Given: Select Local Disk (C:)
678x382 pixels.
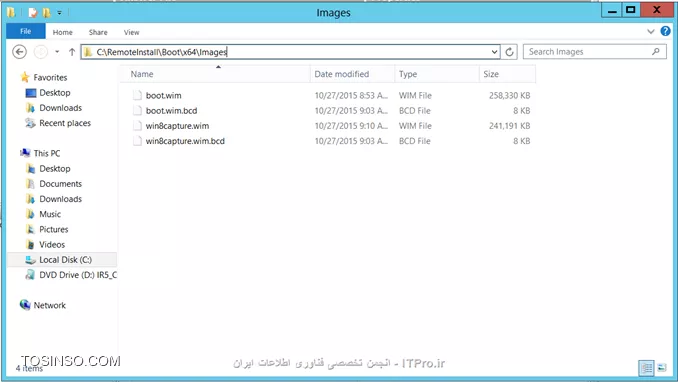Looking at the screenshot, I should click(x=65, y=260).
